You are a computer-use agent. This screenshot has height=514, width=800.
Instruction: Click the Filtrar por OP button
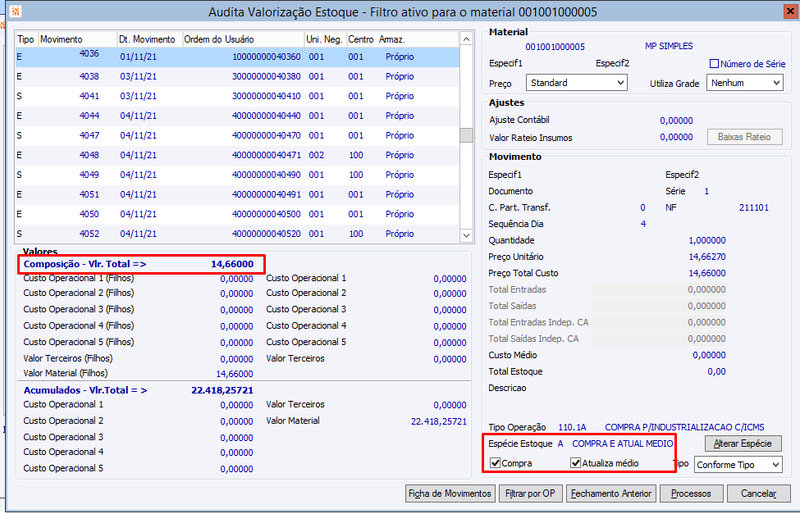(530, 494)
